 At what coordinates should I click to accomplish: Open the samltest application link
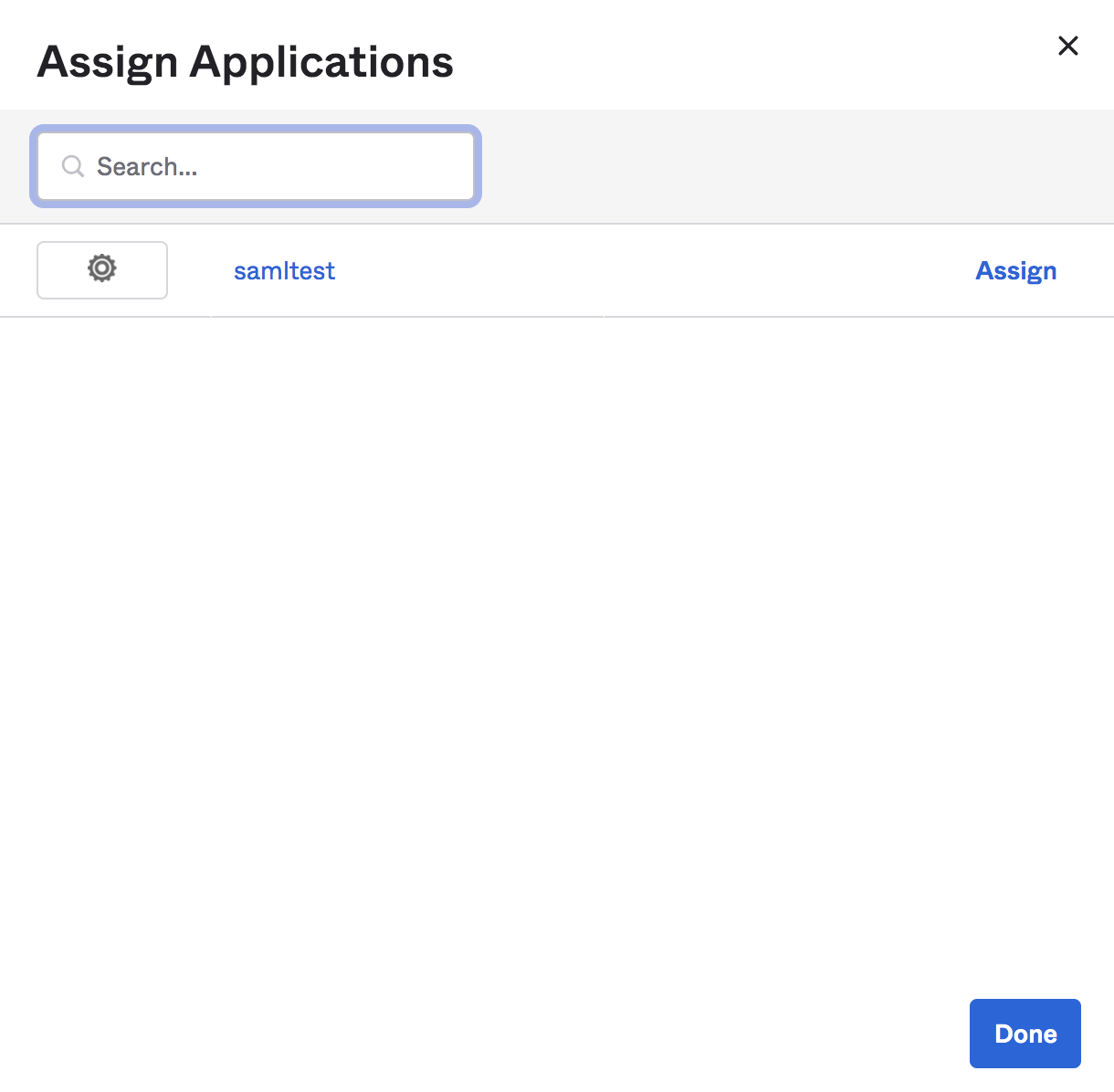coord(284,271)
